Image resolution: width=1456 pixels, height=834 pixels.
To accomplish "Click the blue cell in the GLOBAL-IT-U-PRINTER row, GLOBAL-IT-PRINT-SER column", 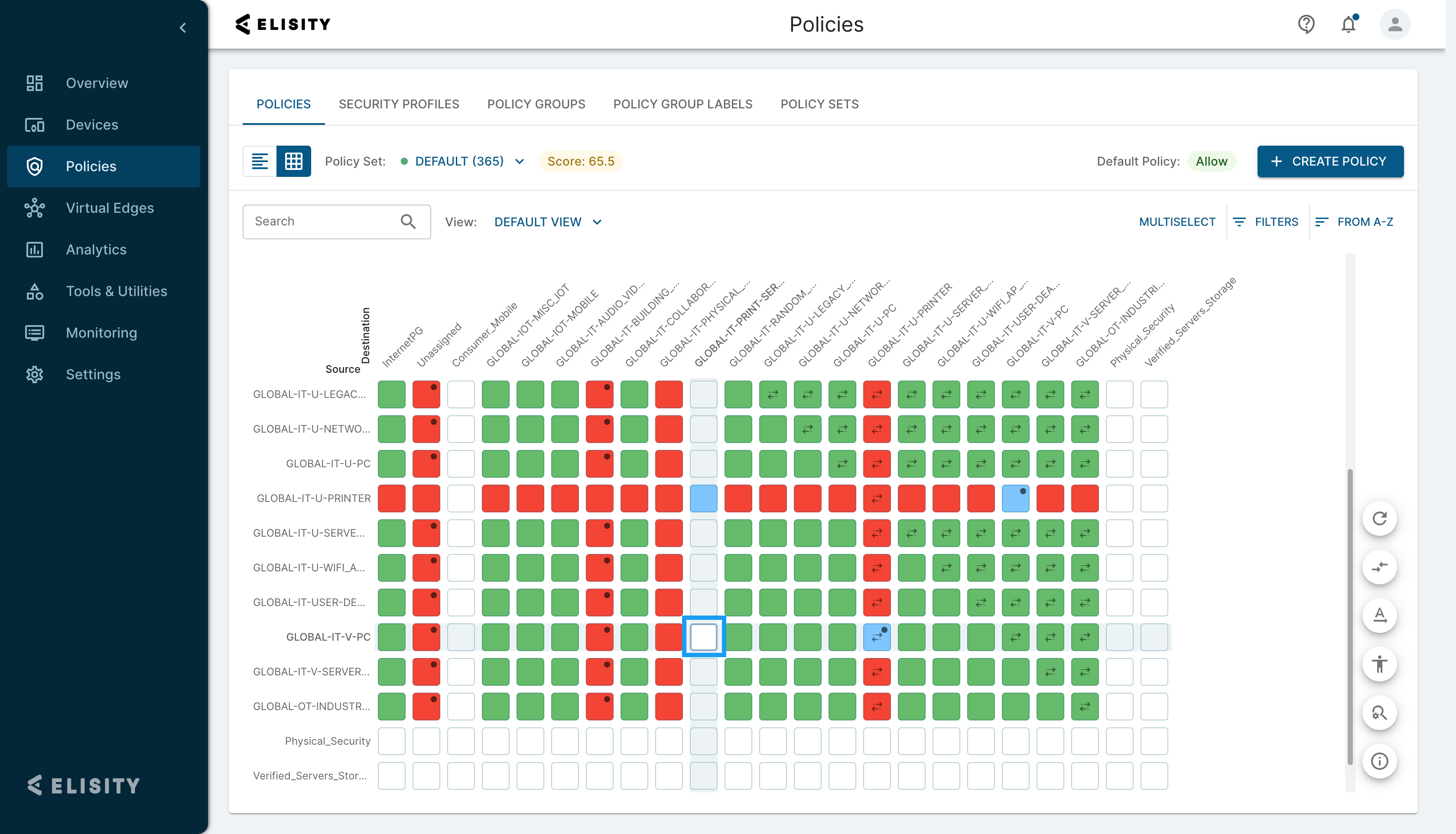I will [x=703, y=498].
